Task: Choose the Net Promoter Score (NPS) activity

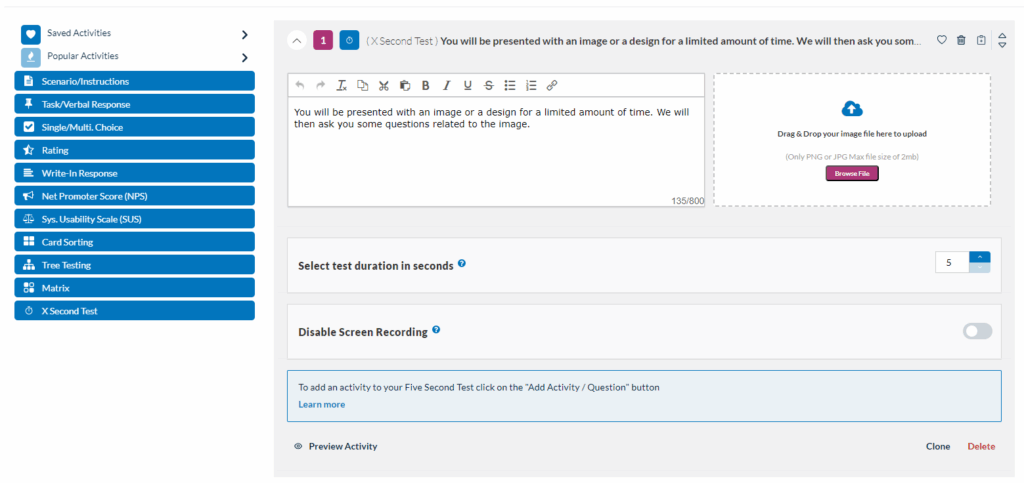Action: [x=134, y=196]
